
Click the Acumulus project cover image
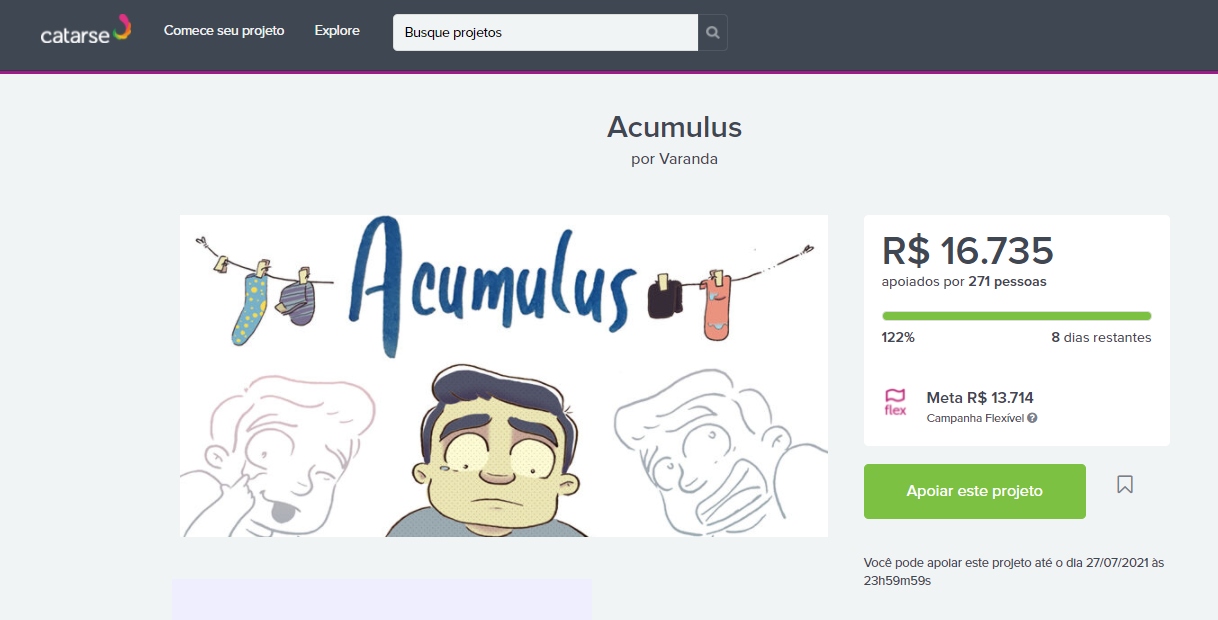[504, 376]
